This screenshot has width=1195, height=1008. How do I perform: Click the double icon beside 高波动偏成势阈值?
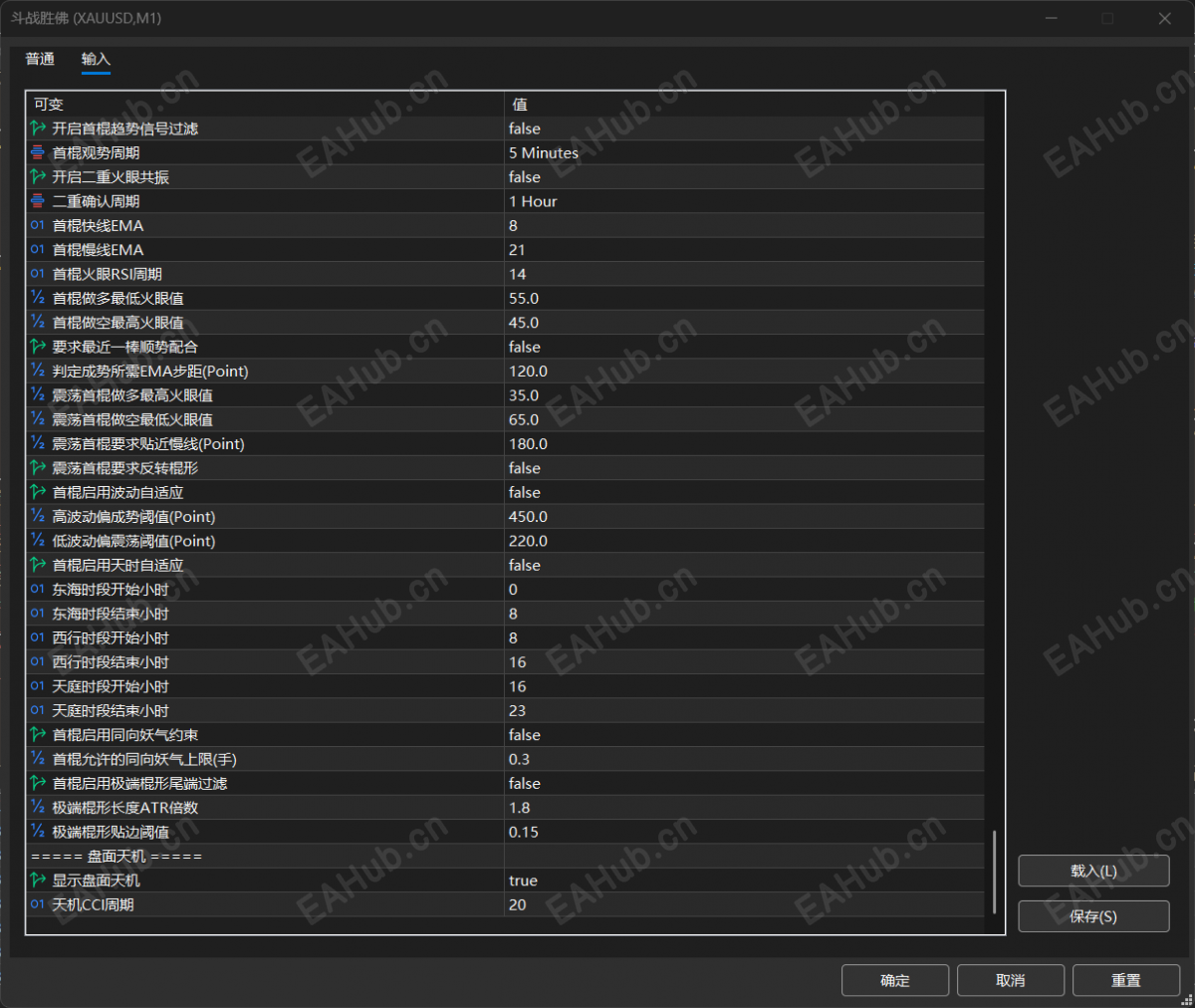click(38, 516)
